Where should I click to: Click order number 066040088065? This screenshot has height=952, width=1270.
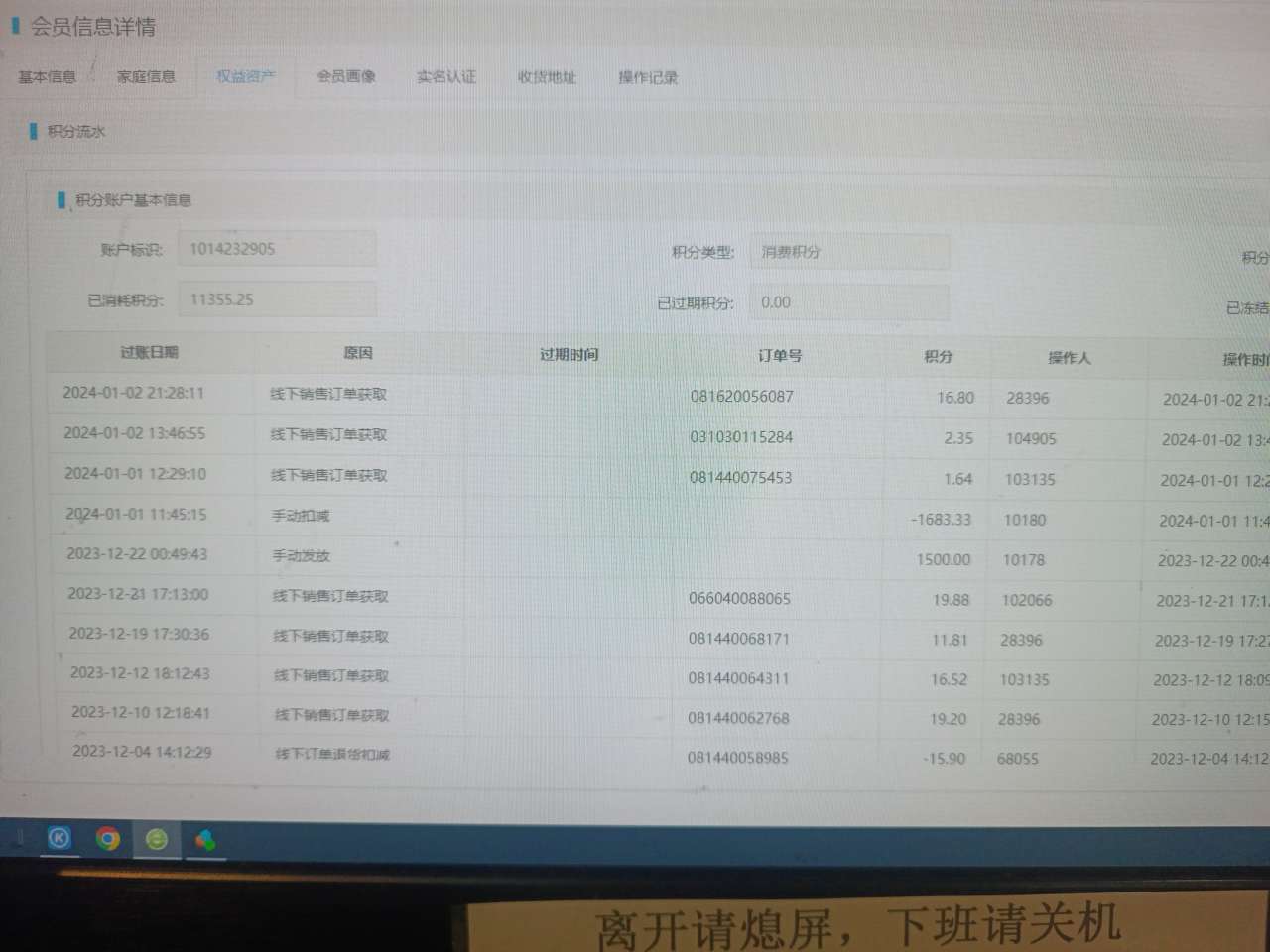point(739,599)
